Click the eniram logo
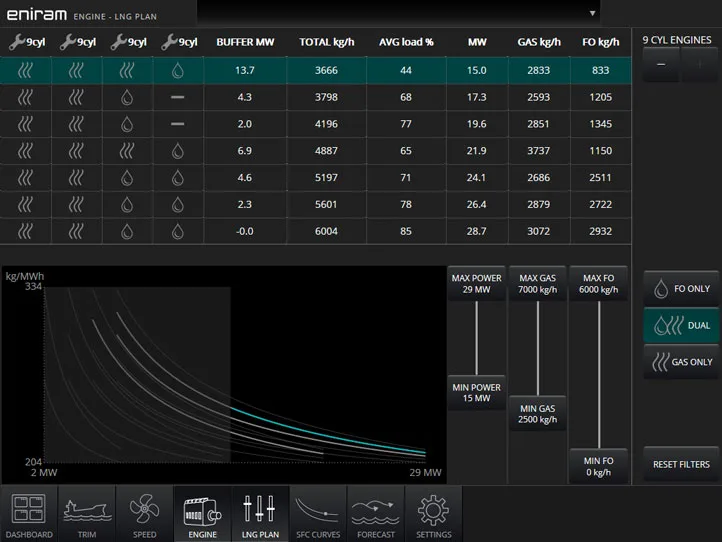 [x=37, y=15]
